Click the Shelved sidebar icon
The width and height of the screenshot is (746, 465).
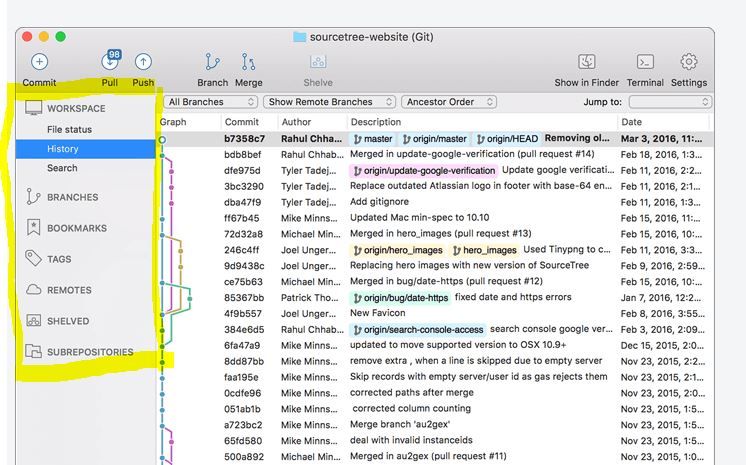click(33, 320)
